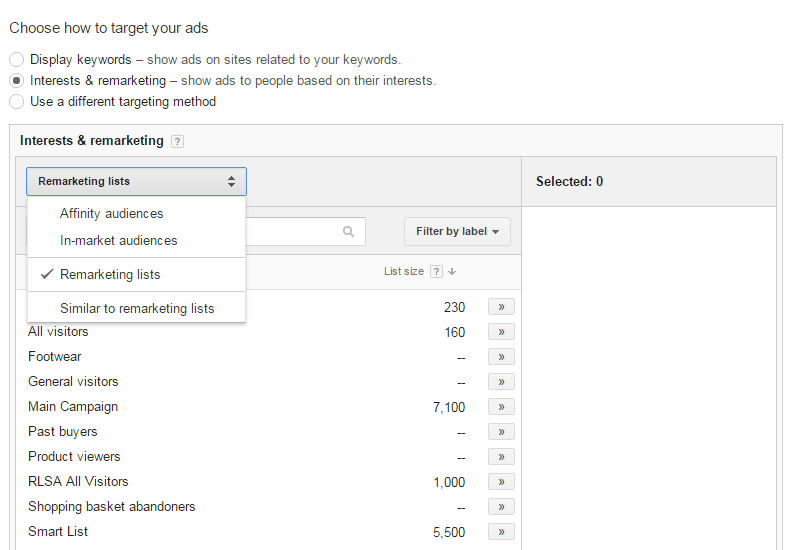Select Similar to remarketing lists option
Viewport: 789px width, 550px height.
point(137,308)
